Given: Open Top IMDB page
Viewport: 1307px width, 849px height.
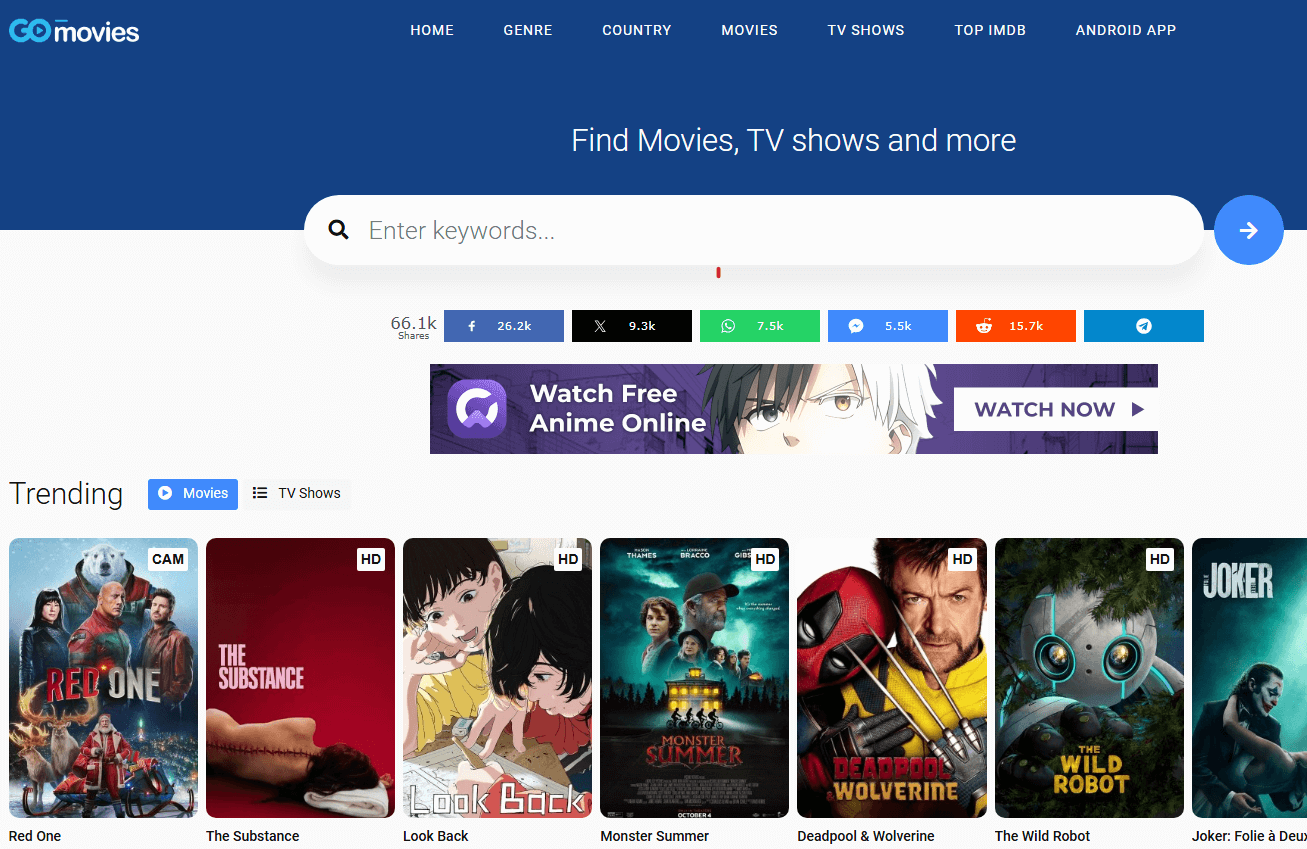Looking at the screenshot, I should click(990, 30).
